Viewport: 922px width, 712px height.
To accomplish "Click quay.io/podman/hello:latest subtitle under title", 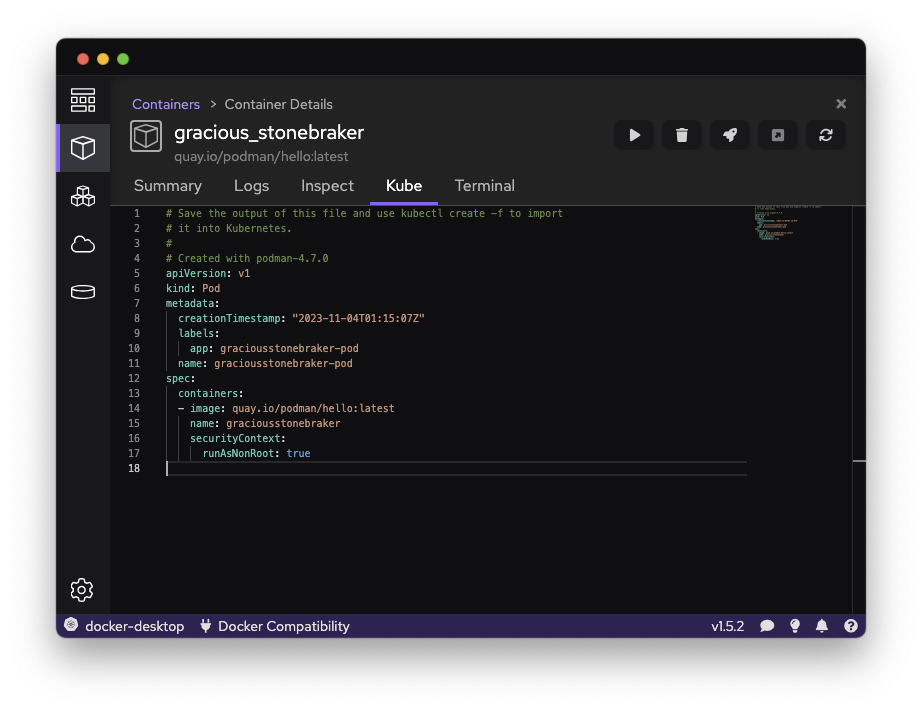I will tap(261, 156).
